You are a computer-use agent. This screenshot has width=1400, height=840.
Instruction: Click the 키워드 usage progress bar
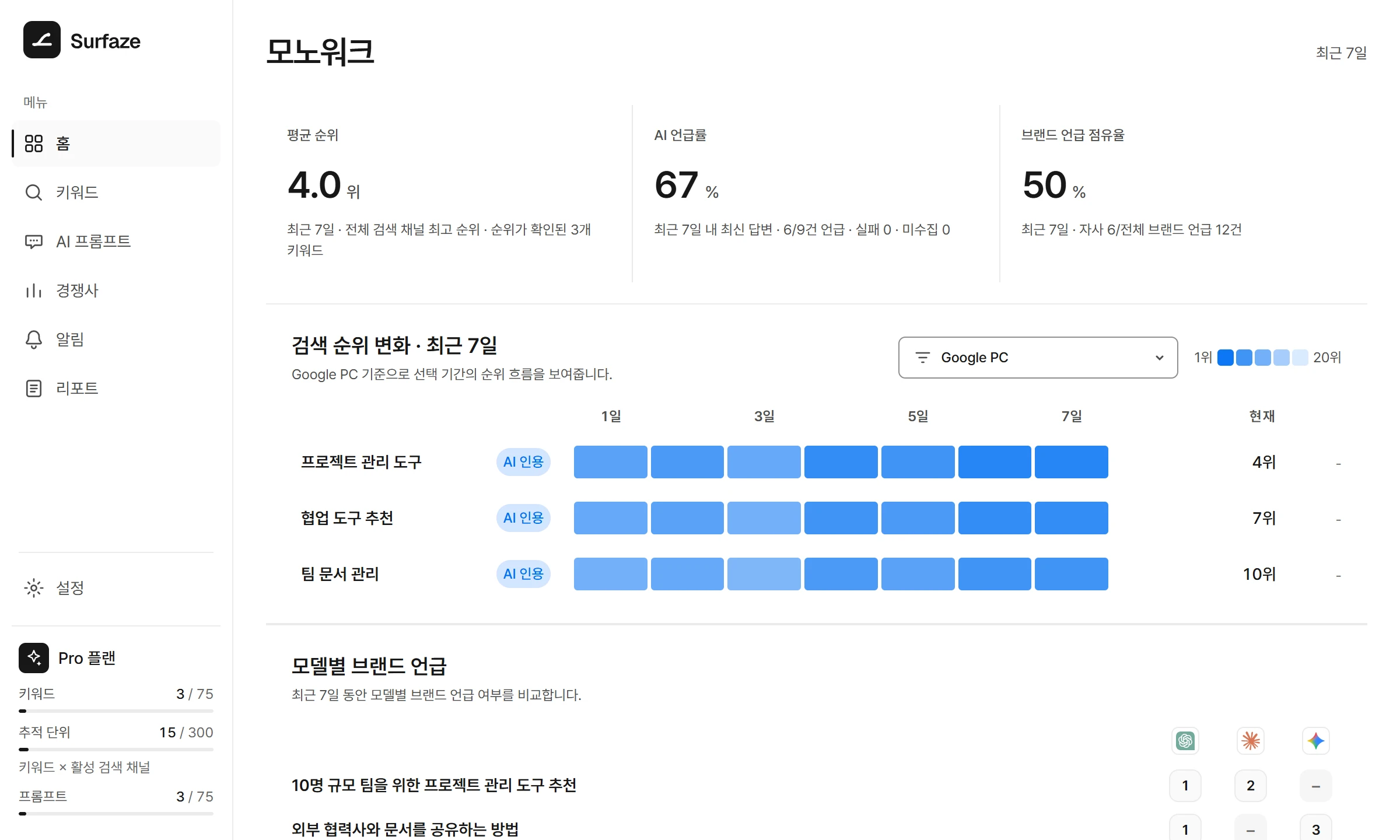click(x=116, y=711)
